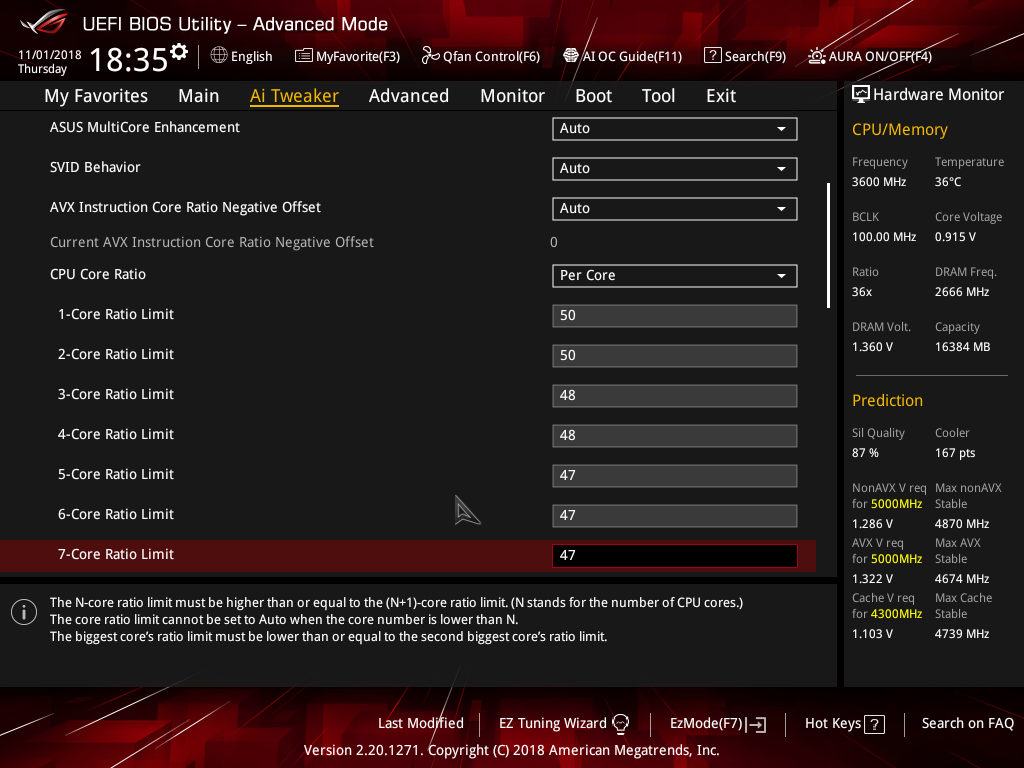Expand the CPU Core Ratio dropdown
1024x768 pixels.
point(675,276)
